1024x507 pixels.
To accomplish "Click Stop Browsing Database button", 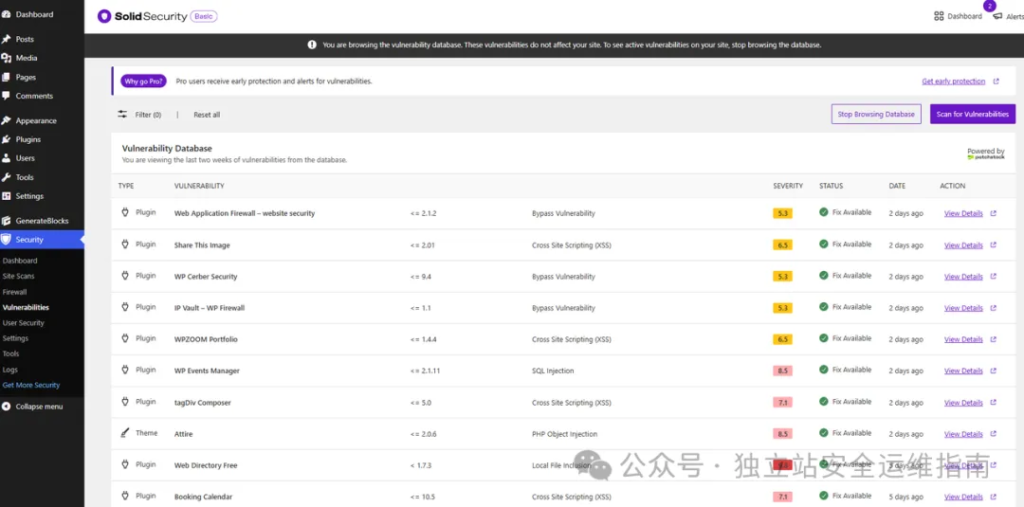I will pyautogui.click(x=876, y=114).
